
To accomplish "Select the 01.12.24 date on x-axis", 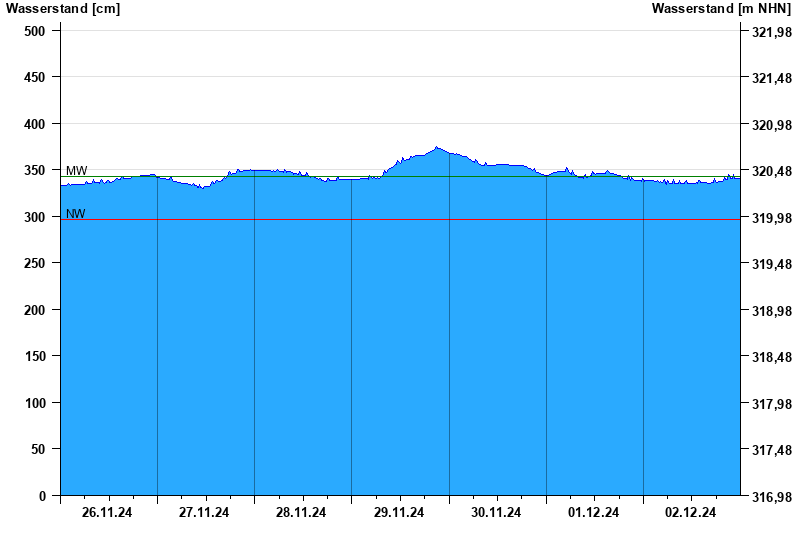I will coord(593,513).
